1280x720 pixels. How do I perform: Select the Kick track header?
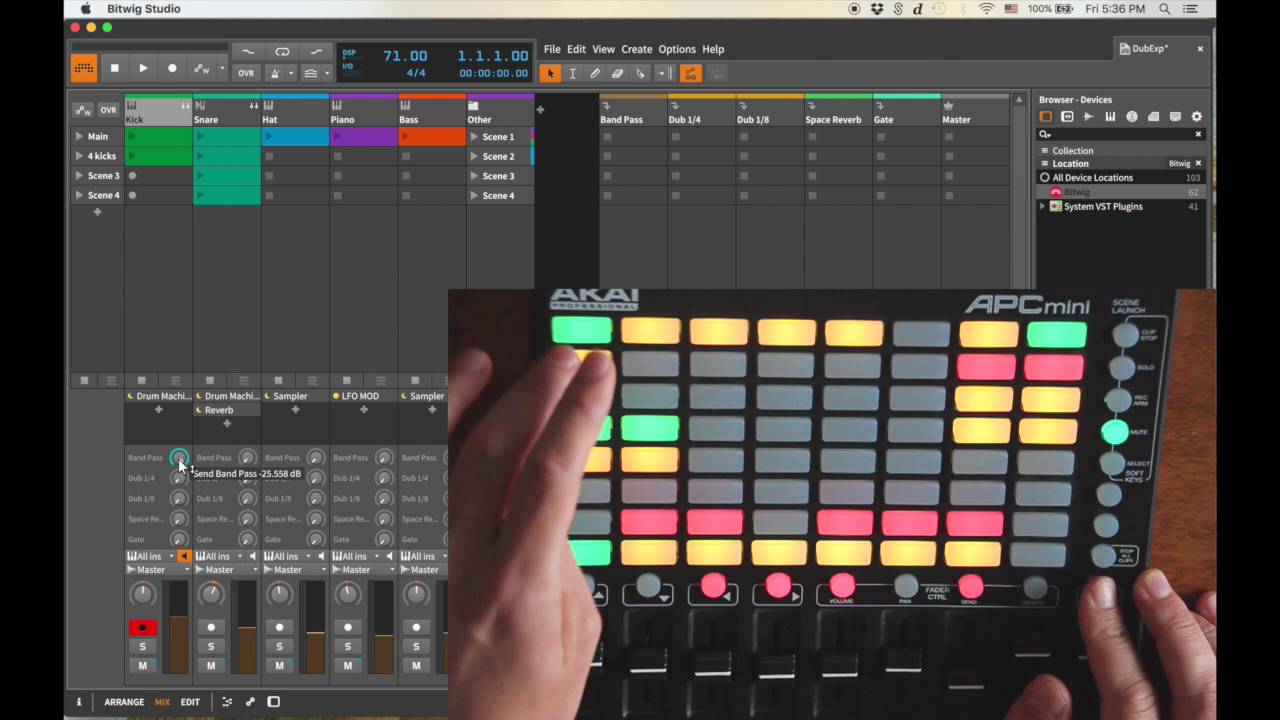click(x=158, y=113)
